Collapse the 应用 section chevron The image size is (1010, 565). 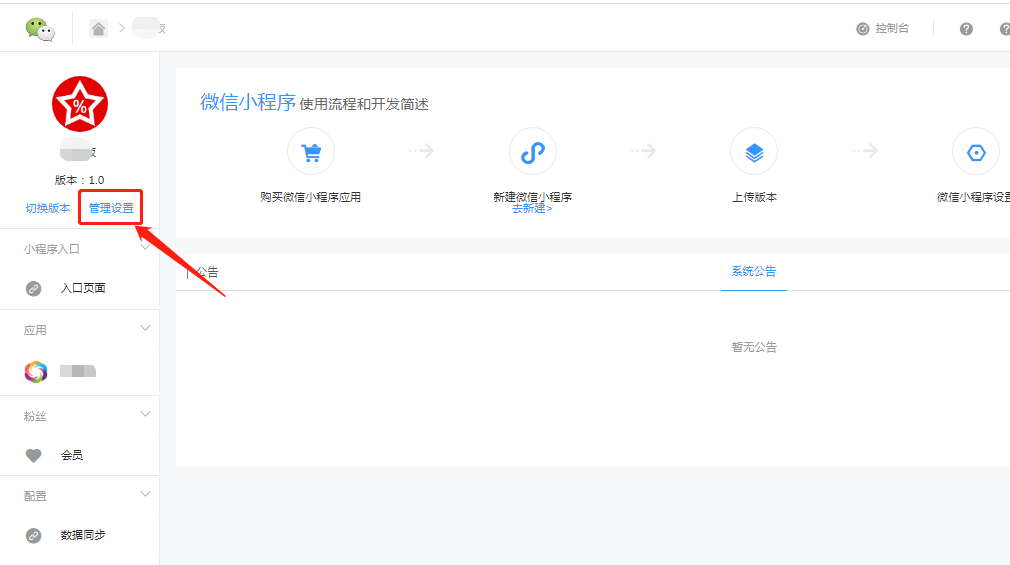(145, 329)
